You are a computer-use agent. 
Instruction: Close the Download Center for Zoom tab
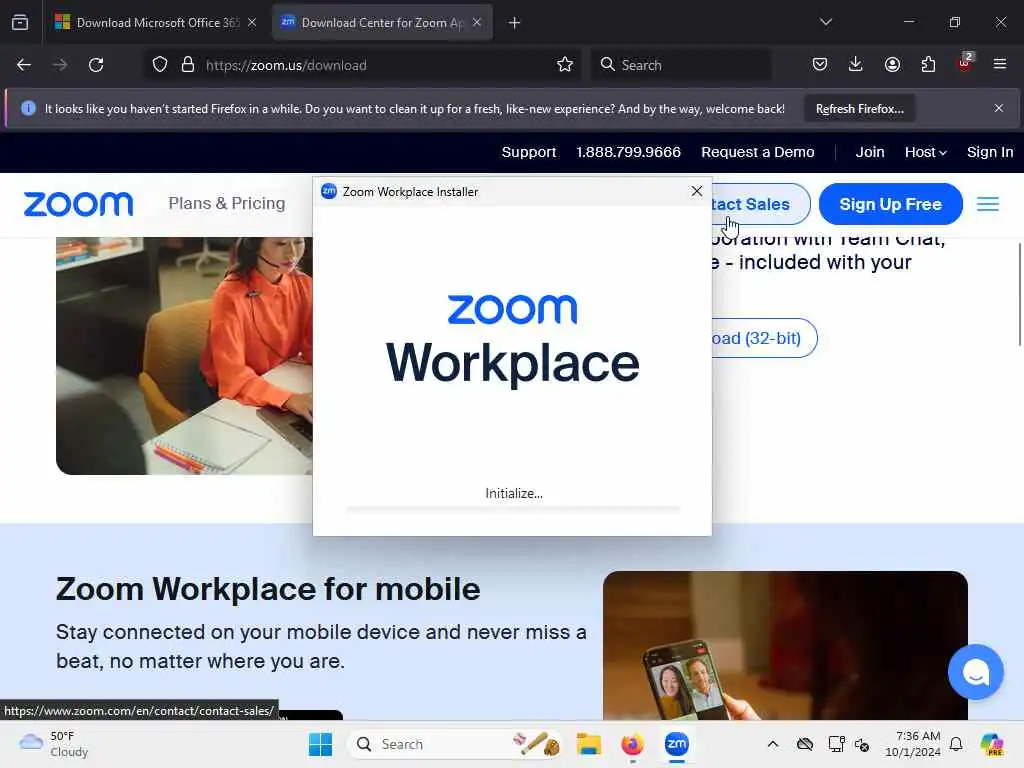tap(477, 22)
